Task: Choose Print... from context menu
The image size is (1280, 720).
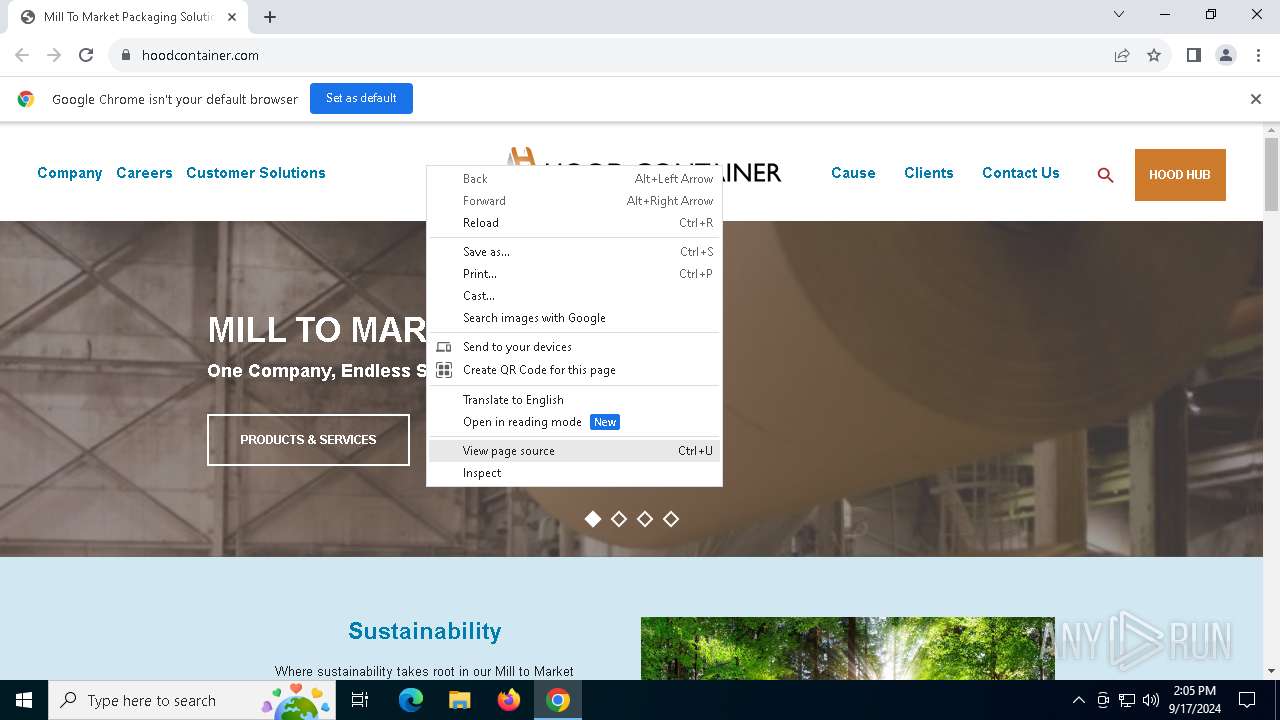Action: [574, 274]
